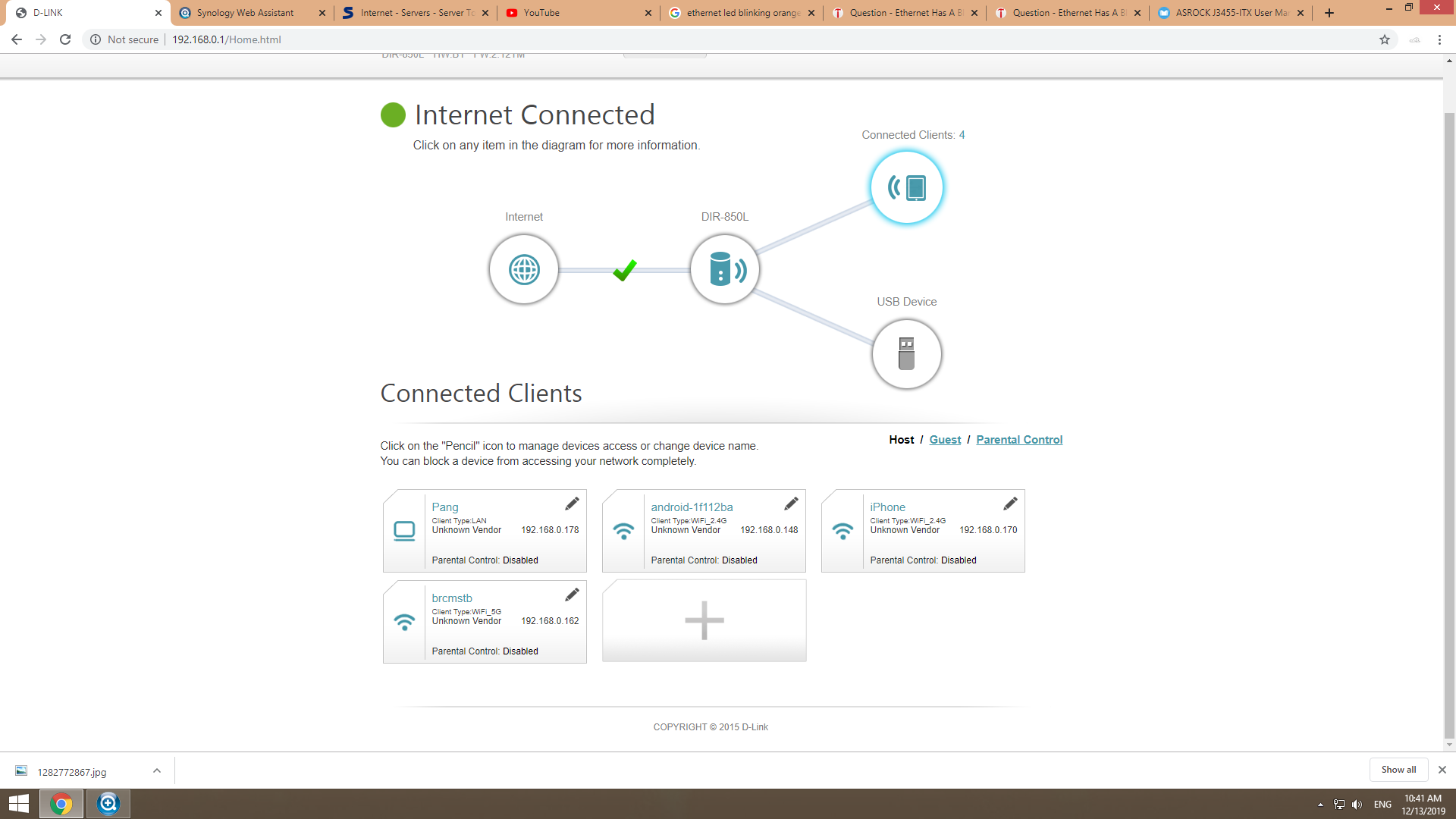Open the Windows Start menu
The height and width of the screenshot is (819, 1456).
click(x=19, y=804)
